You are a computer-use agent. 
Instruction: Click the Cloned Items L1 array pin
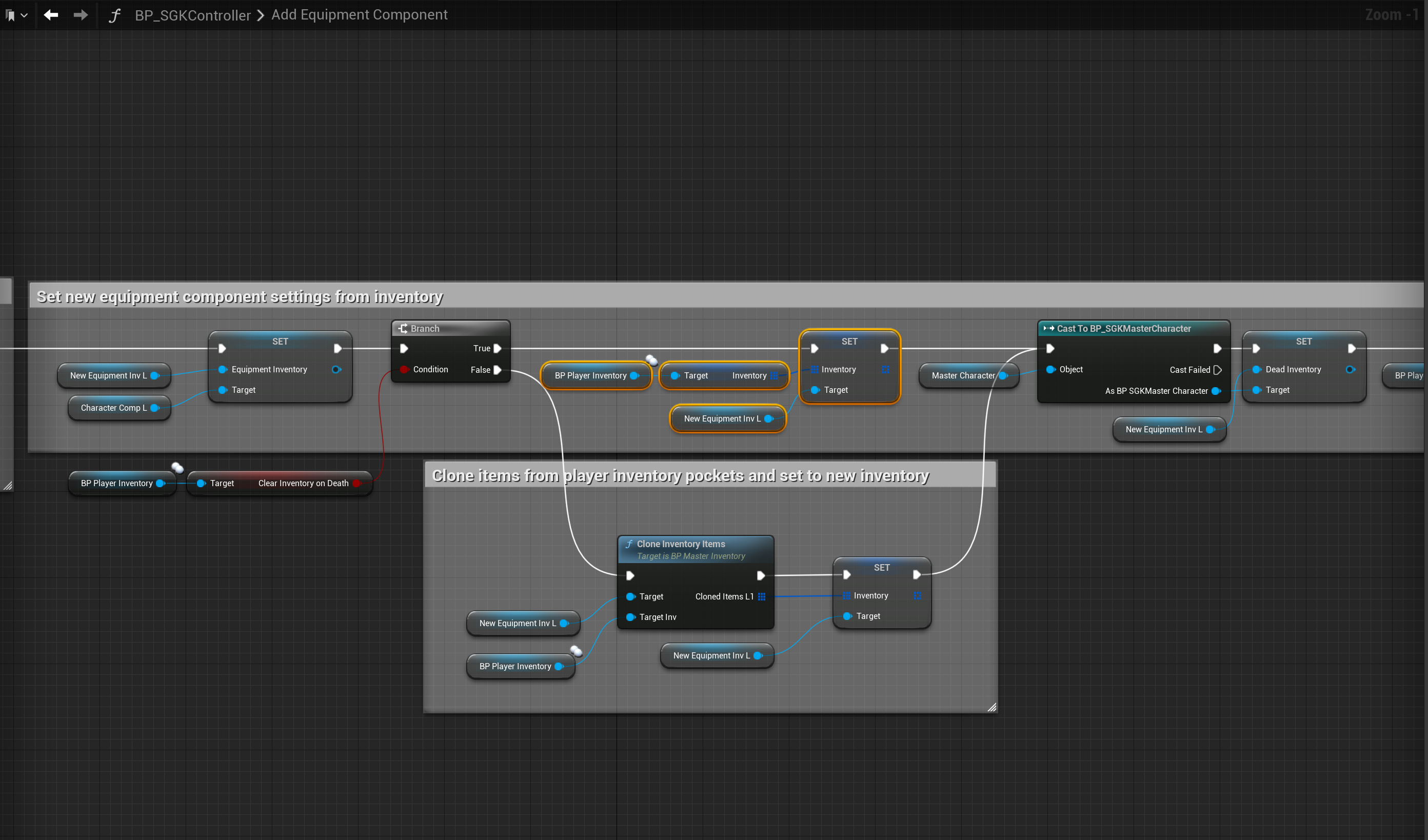coord(762,596)
